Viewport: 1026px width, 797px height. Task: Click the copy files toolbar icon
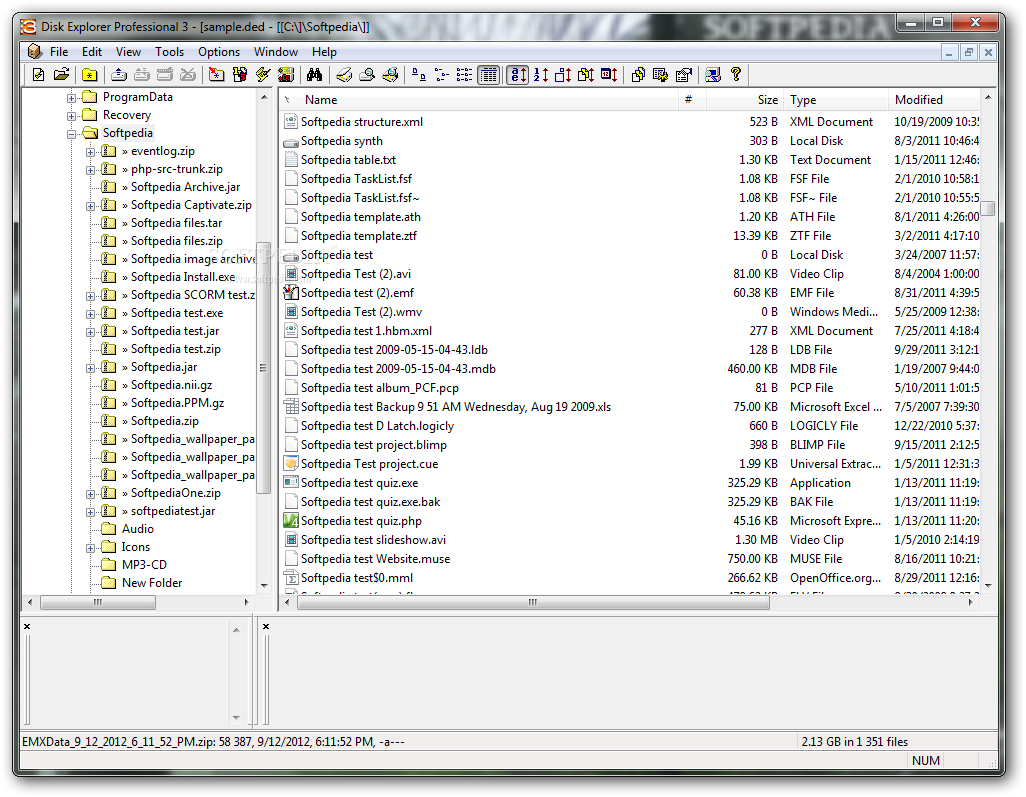pyautogui.click(x=638, y=75)
